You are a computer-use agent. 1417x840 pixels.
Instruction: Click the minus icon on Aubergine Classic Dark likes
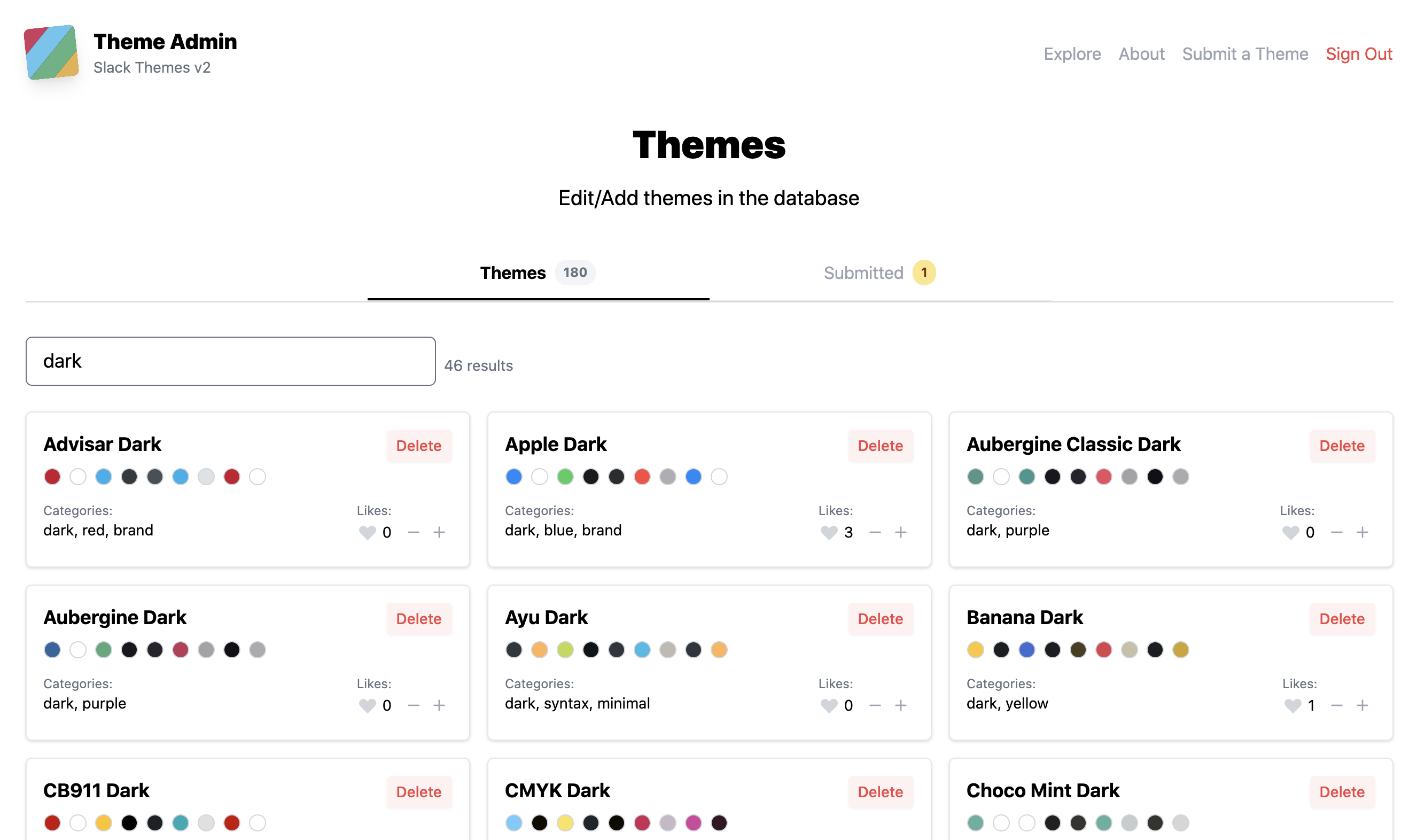tap(1337, 532)
